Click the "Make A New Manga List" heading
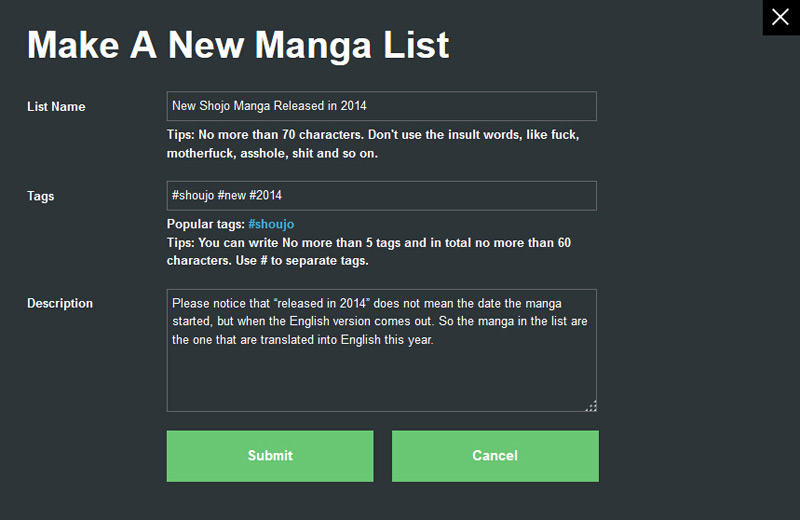This screenshot has width=800, height=520. click(238, 45)
